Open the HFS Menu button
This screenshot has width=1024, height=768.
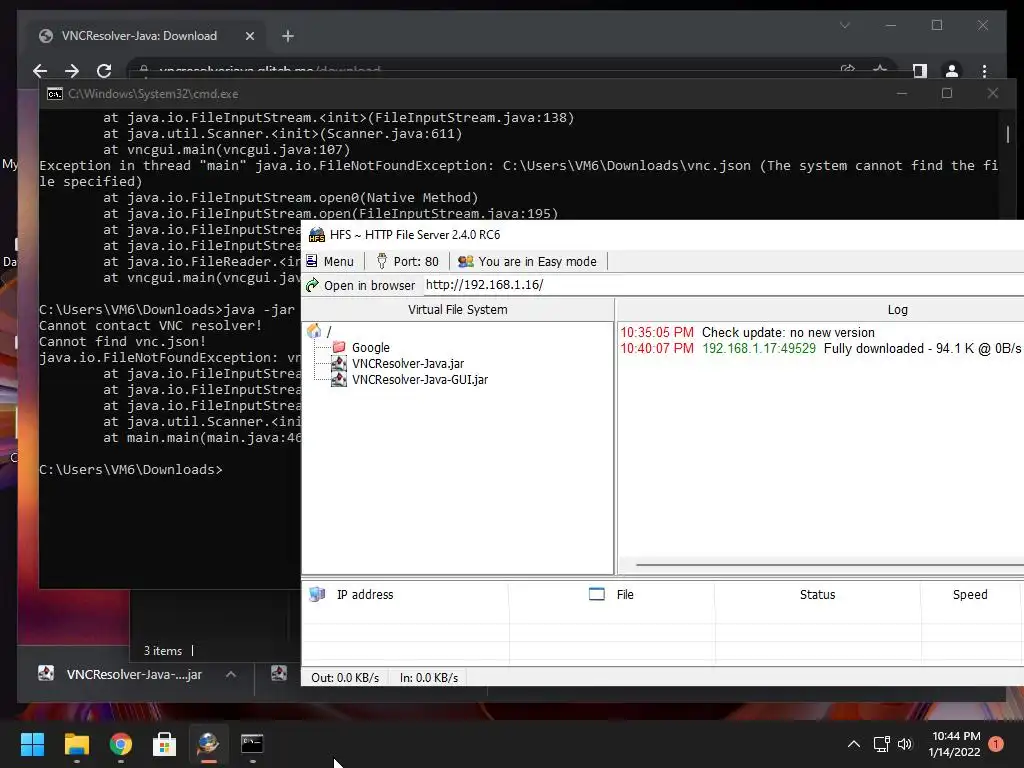tap(330, 261)
